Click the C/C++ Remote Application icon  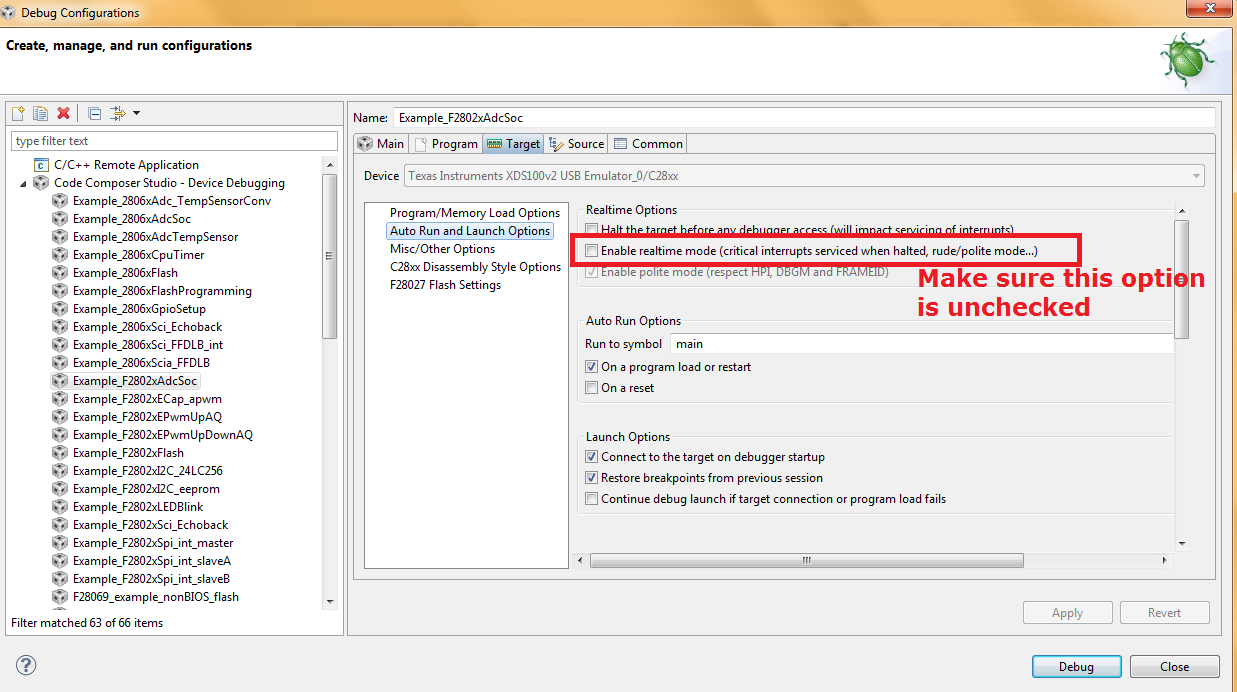[41, 165]
